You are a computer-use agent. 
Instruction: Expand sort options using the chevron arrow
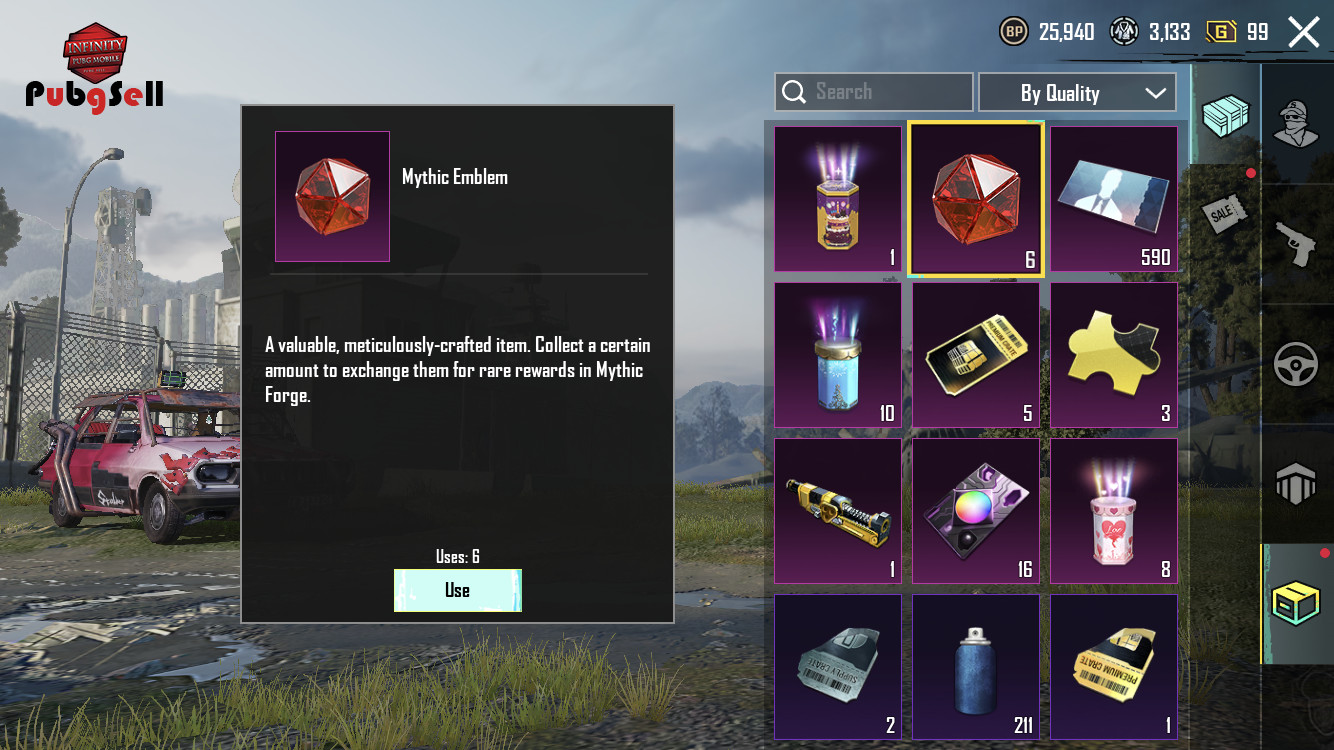click(x=1155, y=93)
